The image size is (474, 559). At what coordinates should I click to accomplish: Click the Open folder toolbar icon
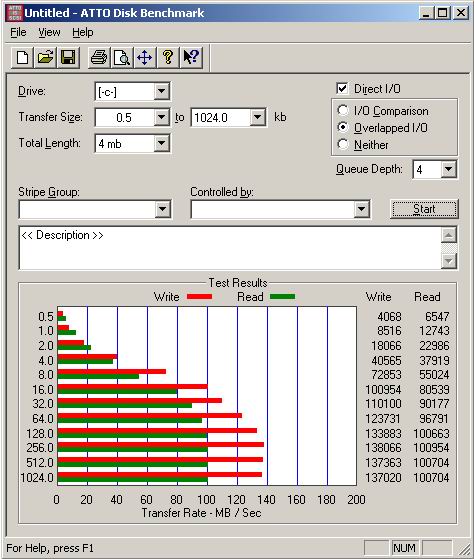coord(45,57)
